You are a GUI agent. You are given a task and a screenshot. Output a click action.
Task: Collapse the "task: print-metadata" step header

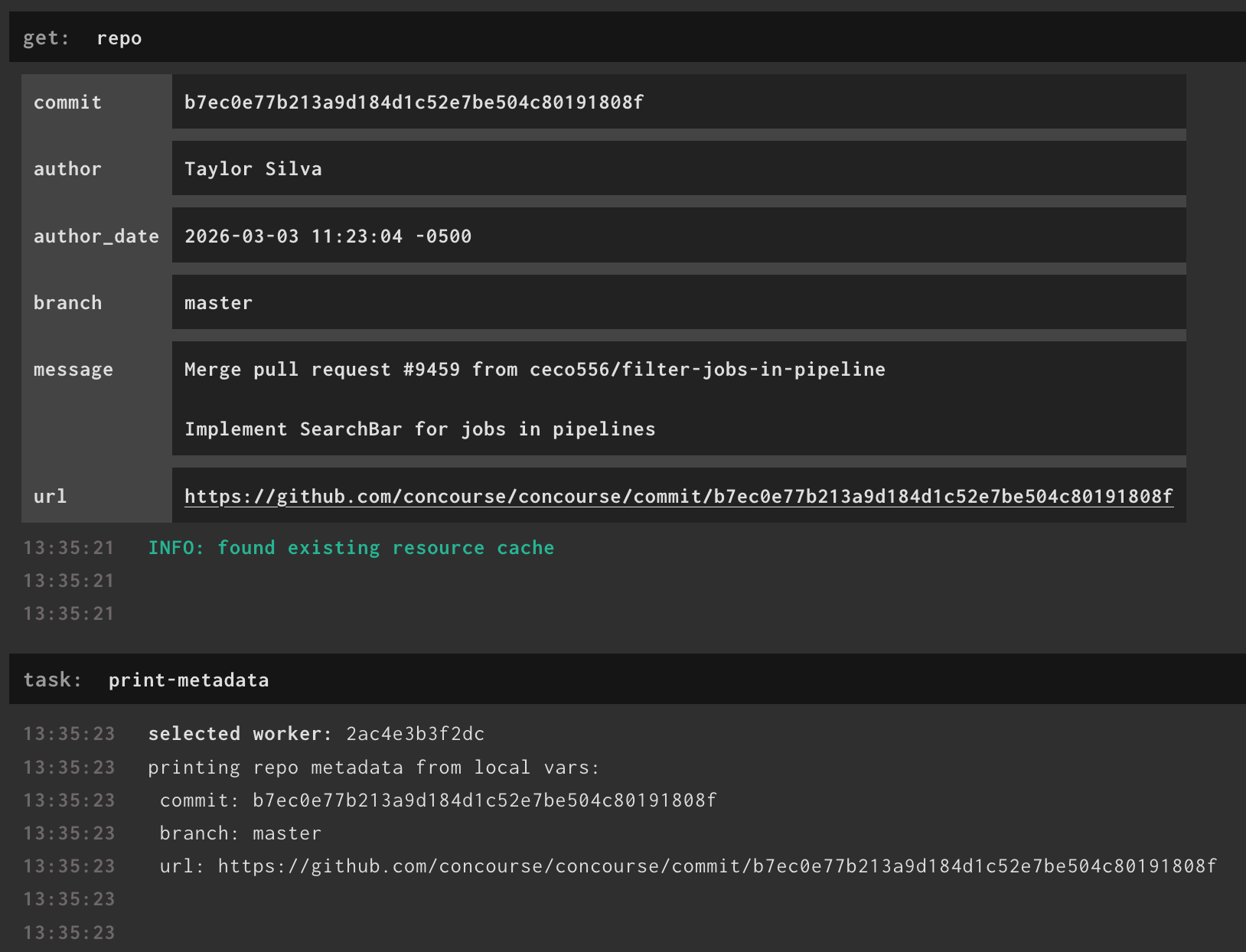tap(145, 680)
